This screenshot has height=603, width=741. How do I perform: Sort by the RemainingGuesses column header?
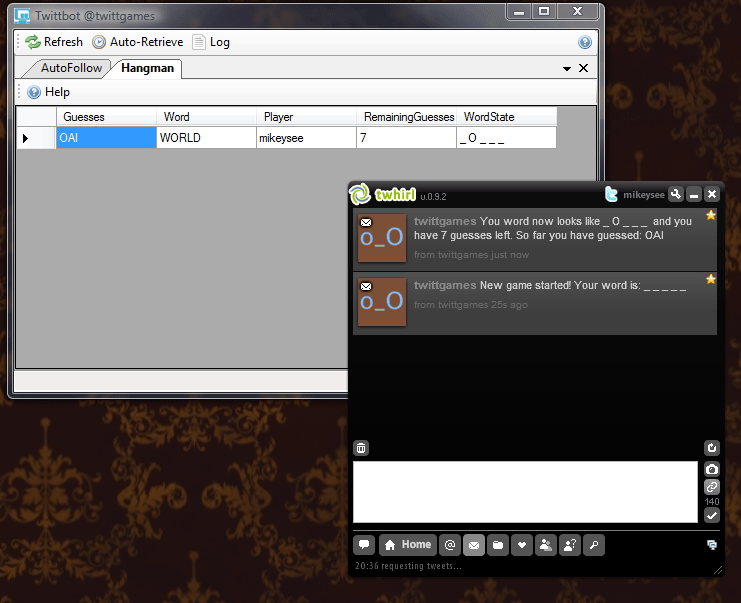point(407,117)
